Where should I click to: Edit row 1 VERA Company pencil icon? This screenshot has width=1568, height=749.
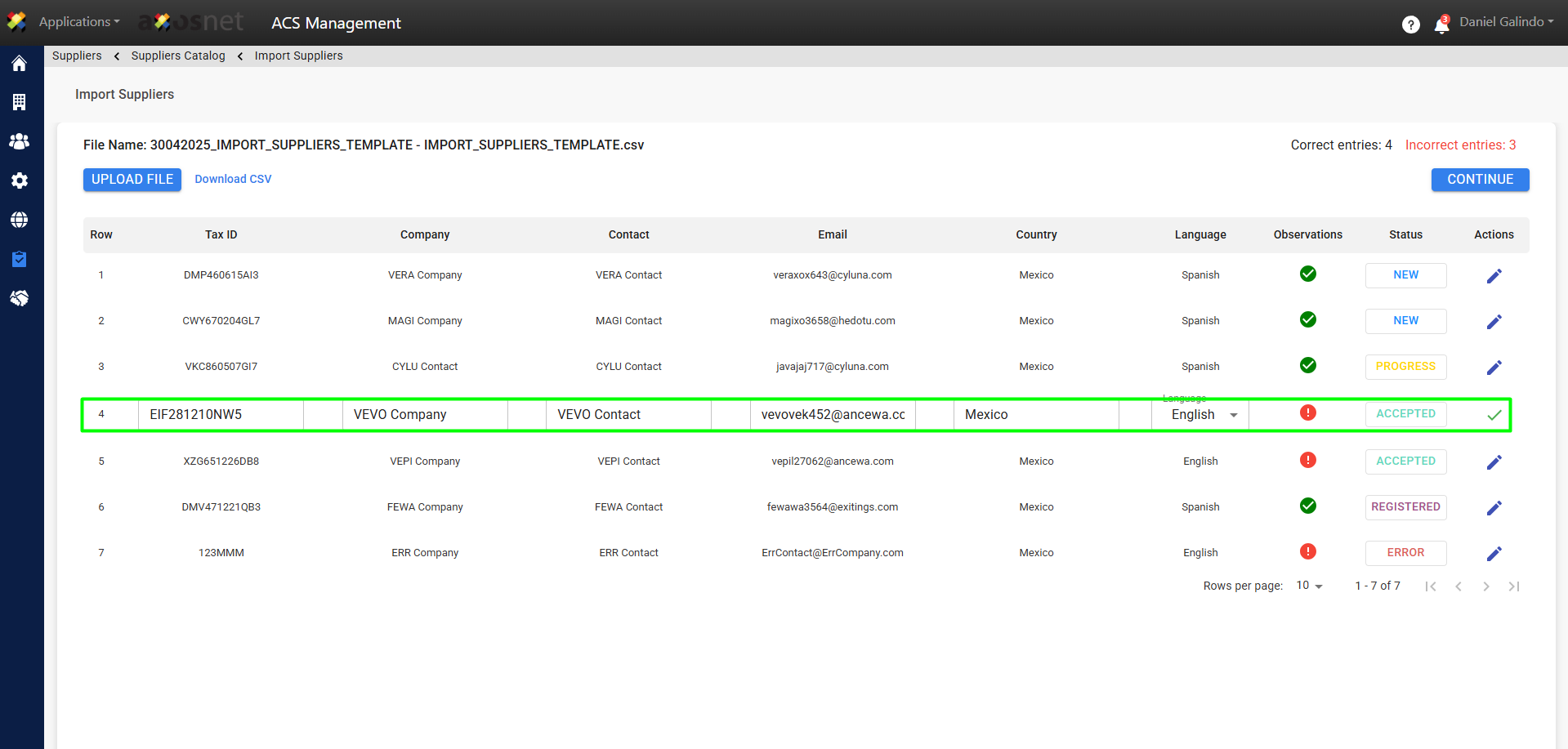[x=1494, y=276]
